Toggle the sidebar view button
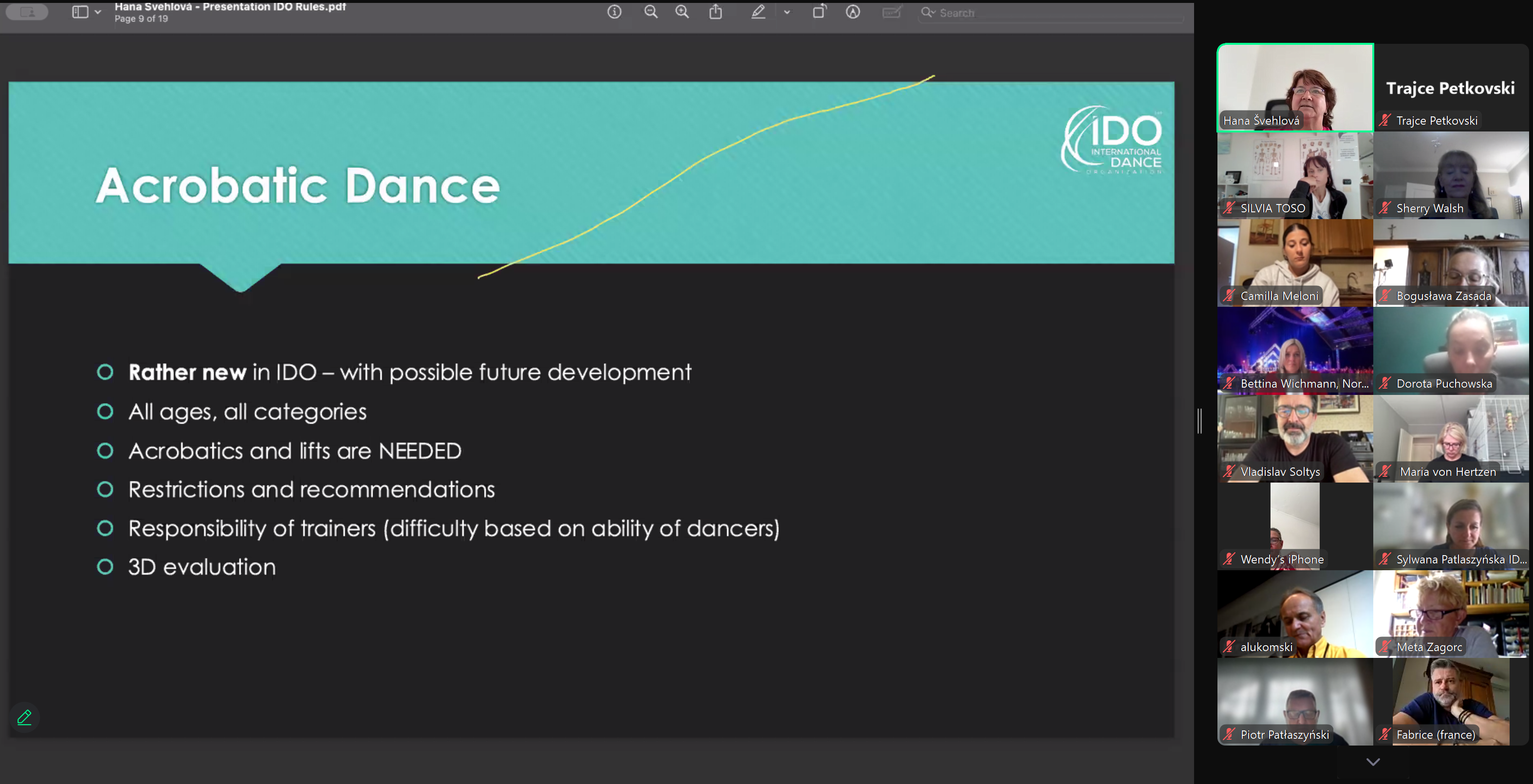The height and width of the screenshot is (784, 1533). [80, 12]
